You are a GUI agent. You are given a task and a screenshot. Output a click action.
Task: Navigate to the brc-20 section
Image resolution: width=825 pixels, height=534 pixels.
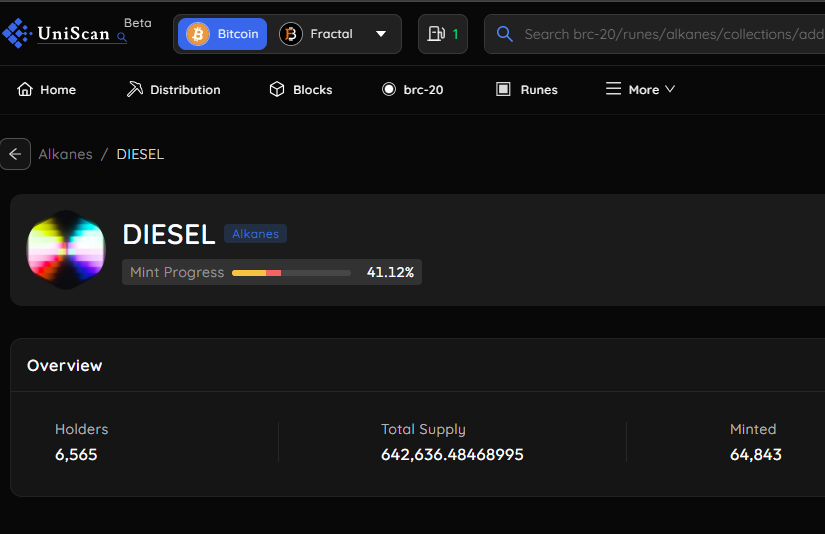(412, 89)
